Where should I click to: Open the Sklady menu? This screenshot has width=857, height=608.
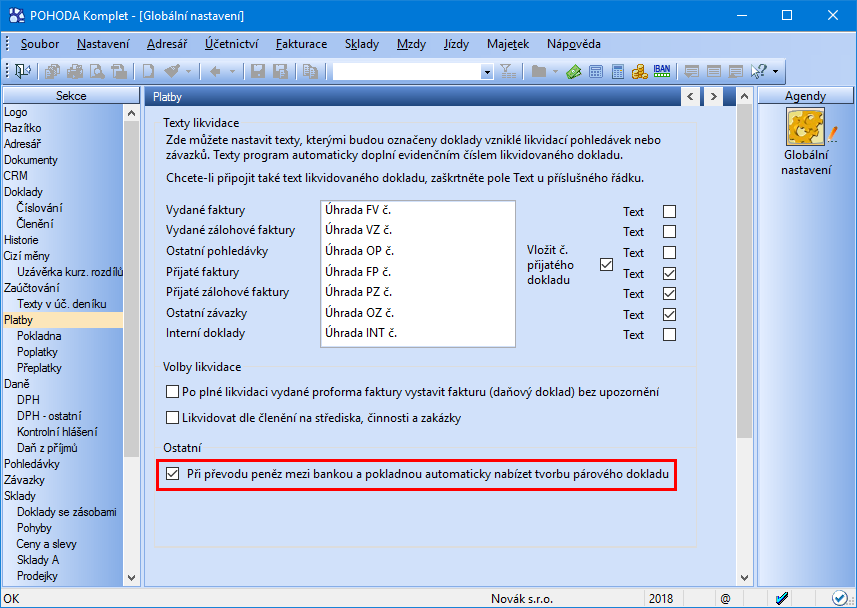(x=362, y=44)
